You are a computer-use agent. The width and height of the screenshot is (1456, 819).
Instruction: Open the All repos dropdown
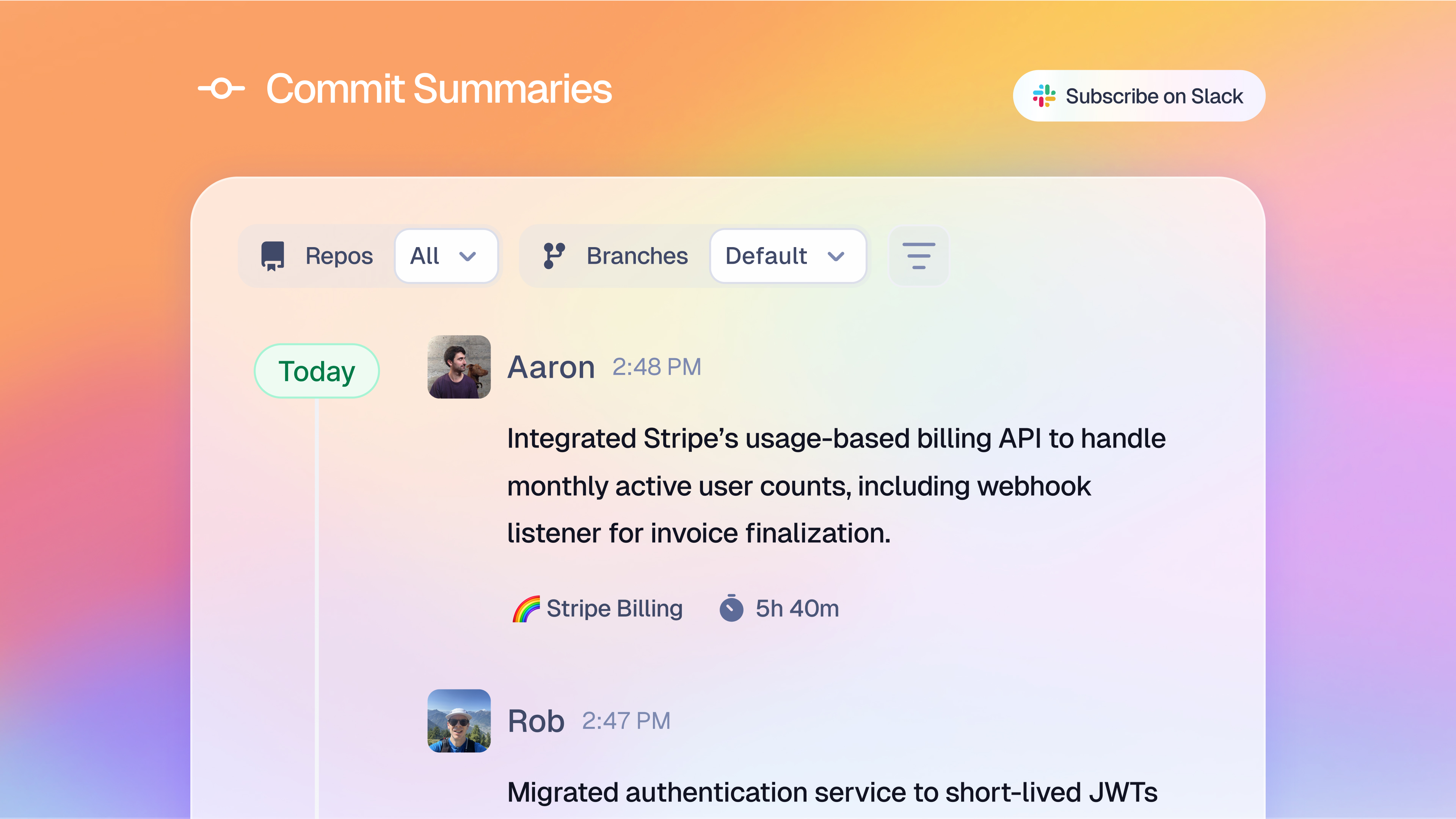coord(446,256)
